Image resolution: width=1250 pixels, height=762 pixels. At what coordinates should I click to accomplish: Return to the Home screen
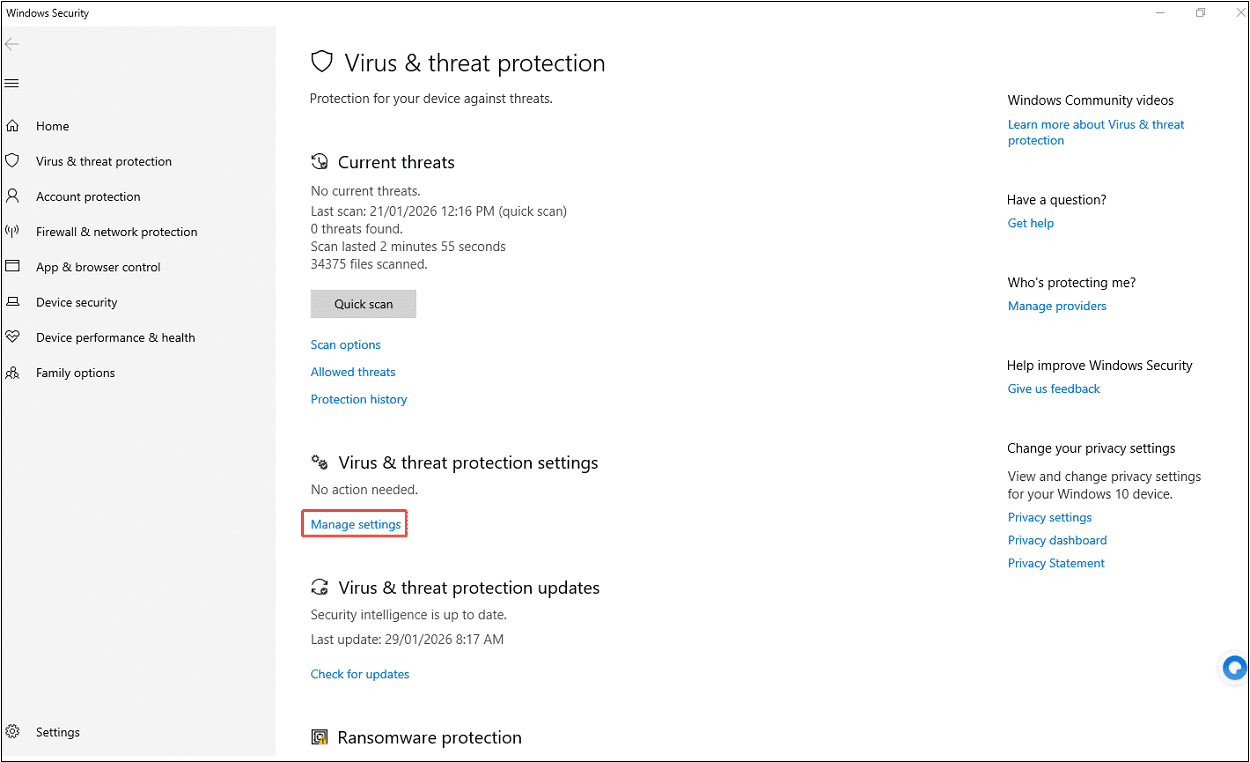pyautogui.click(x=52, y=125)
